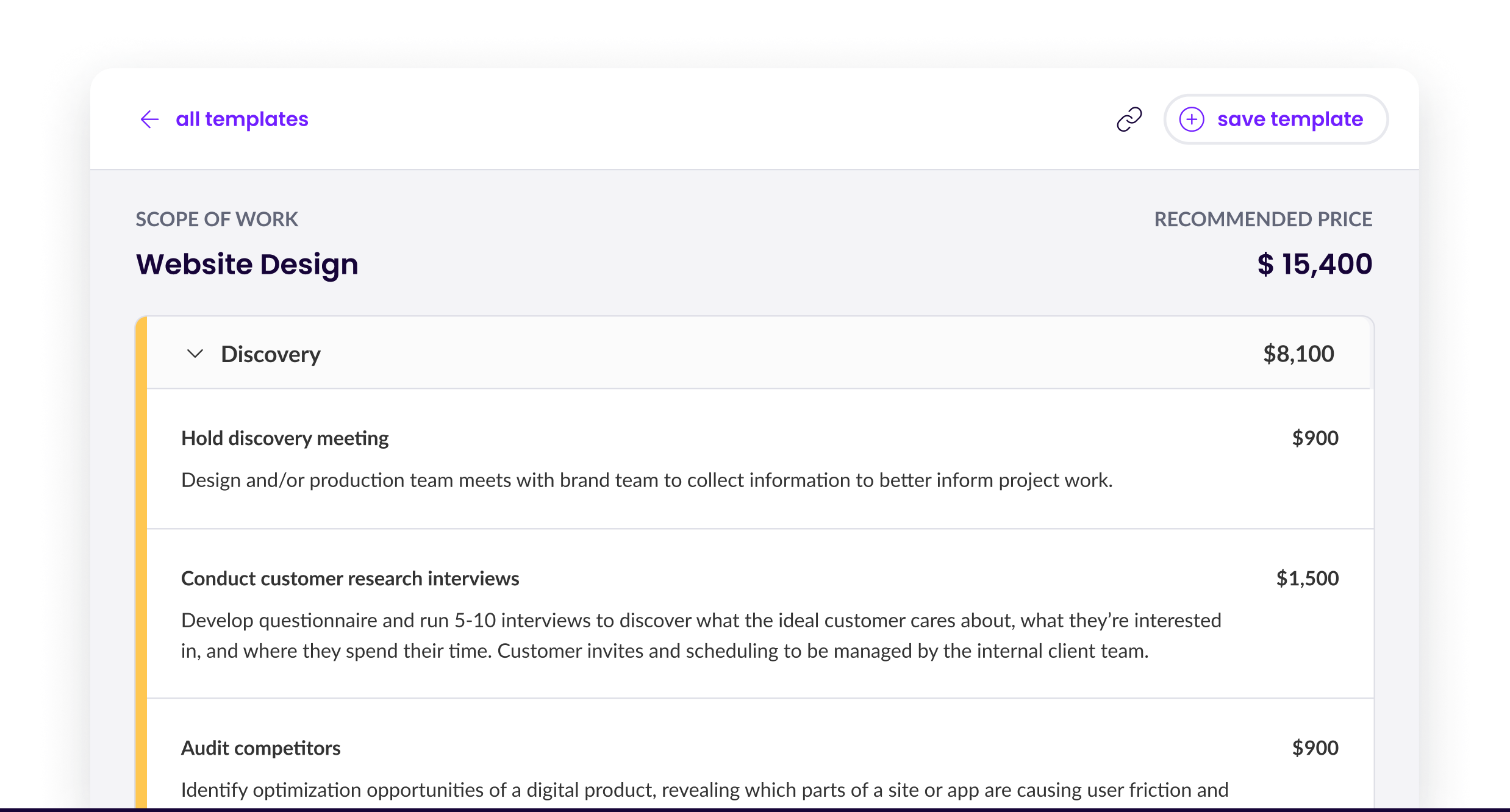
Task: Click the plus circle icon
Action: 1192,119
